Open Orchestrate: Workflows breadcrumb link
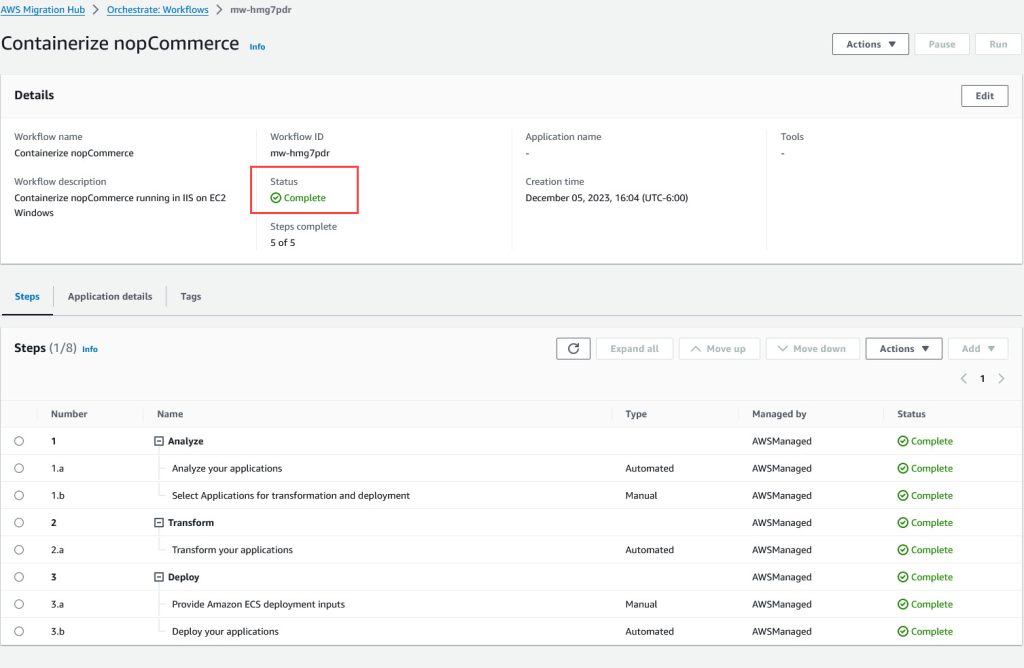 [x=157, y=10]
